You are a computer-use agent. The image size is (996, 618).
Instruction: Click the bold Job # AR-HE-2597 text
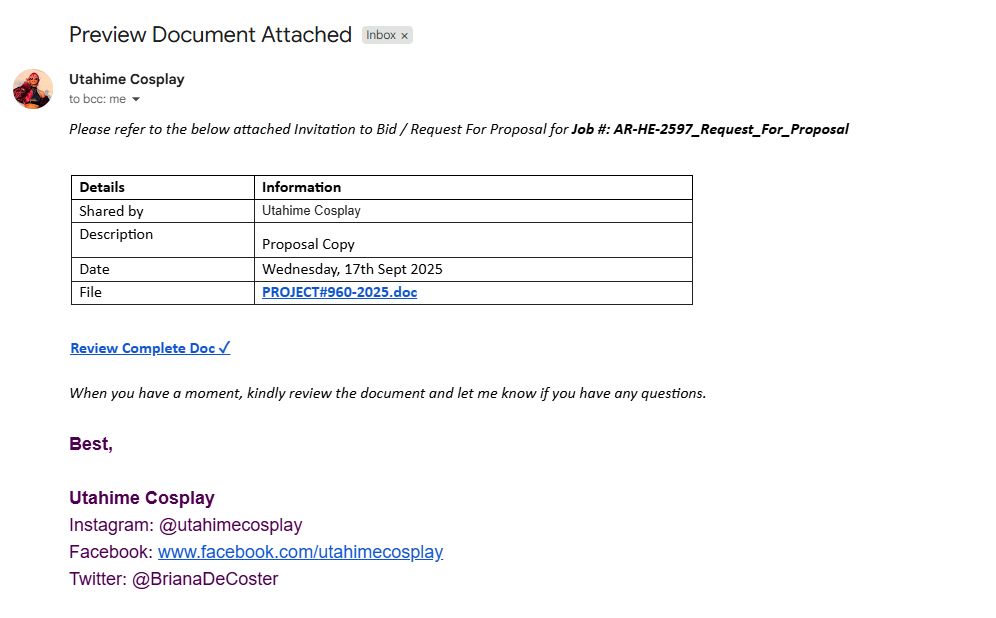click(x=710, y=130)
